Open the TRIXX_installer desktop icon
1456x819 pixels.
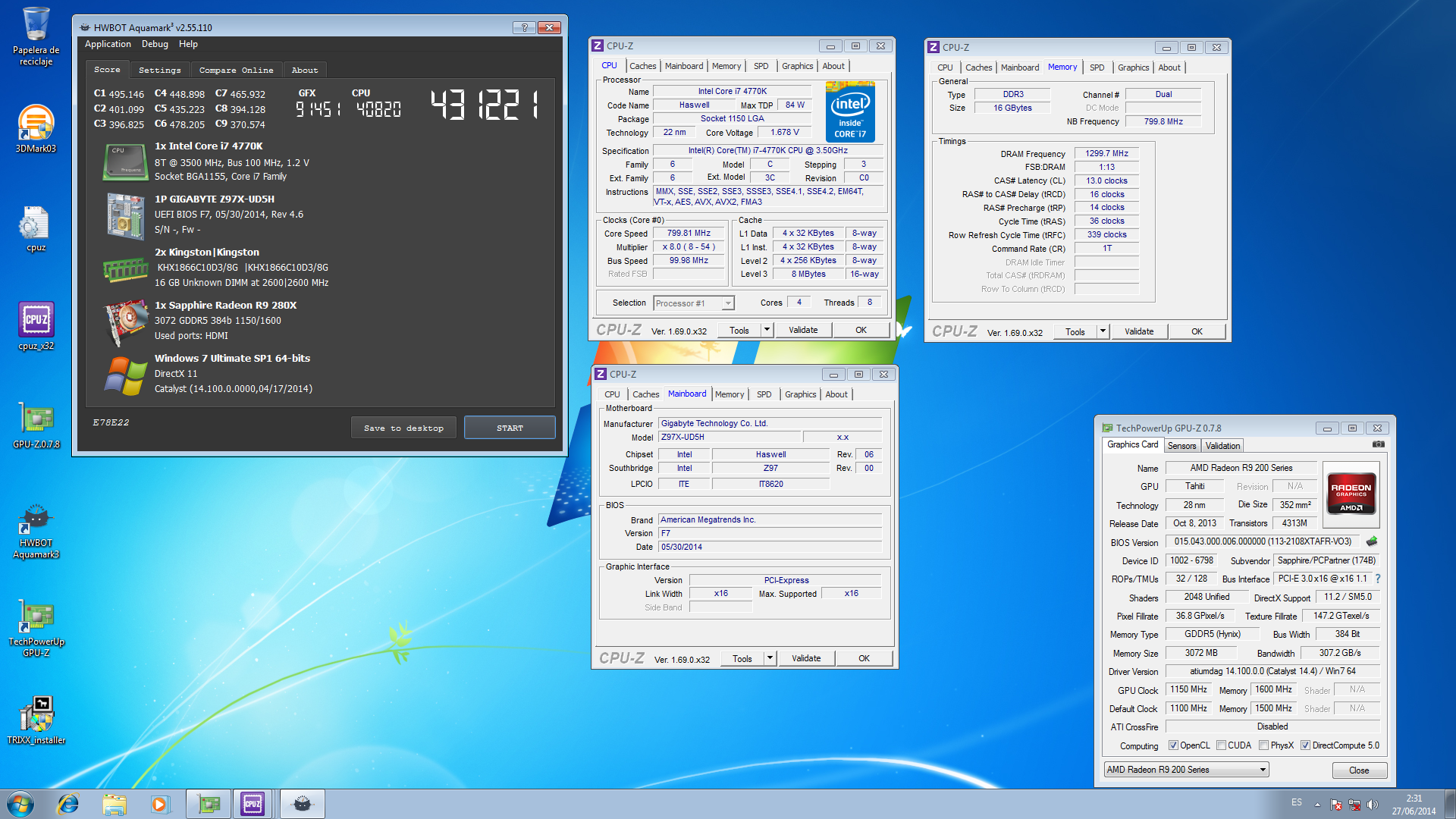36,721
